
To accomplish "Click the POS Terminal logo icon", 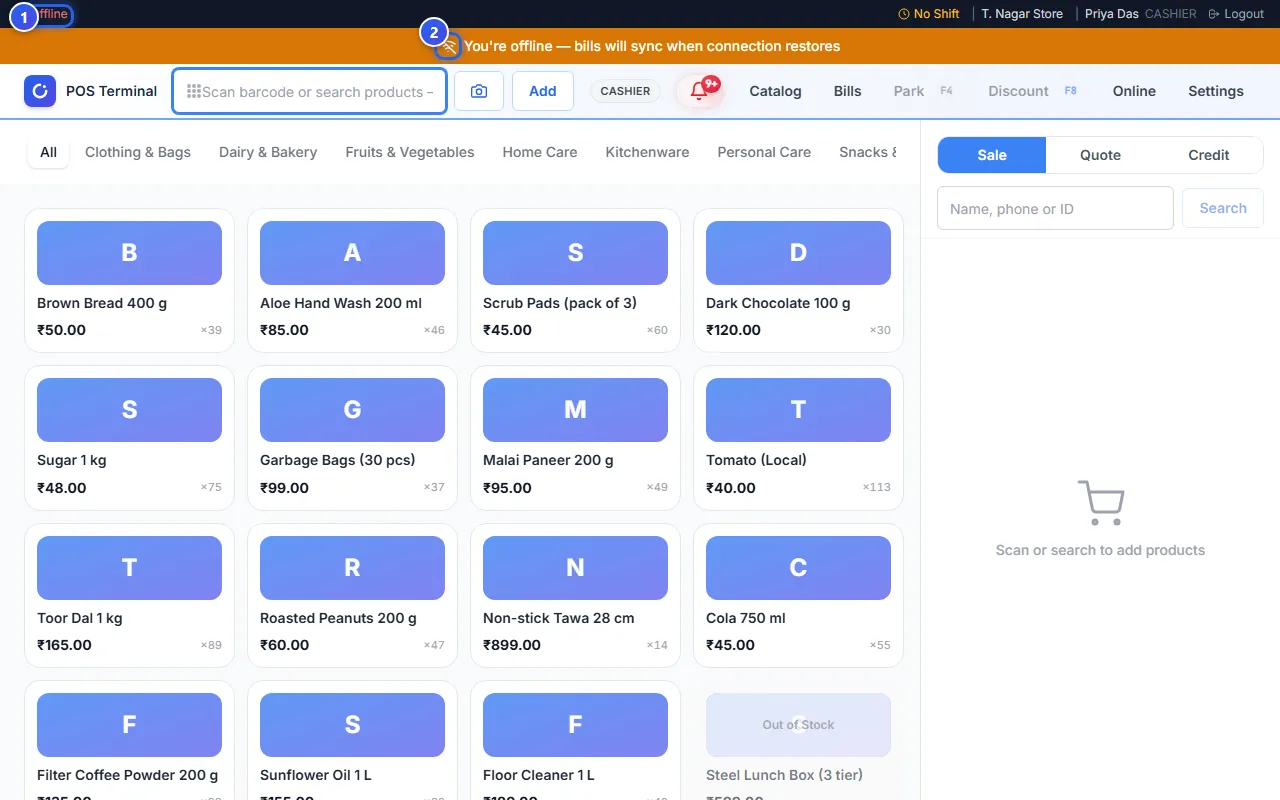I will [x=40, y=91].
